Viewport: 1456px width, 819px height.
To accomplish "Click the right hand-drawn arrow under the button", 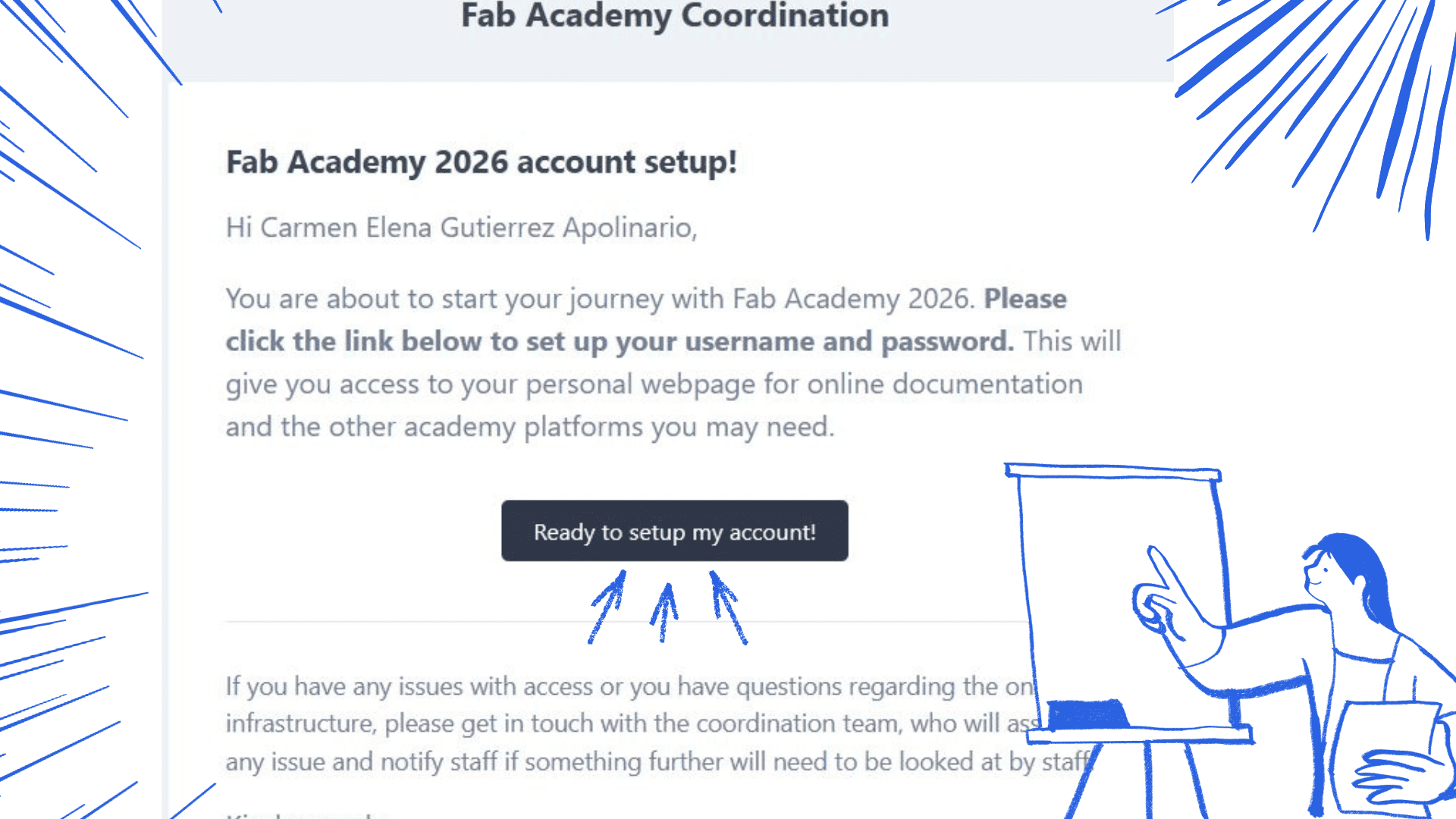I will 728,607.
